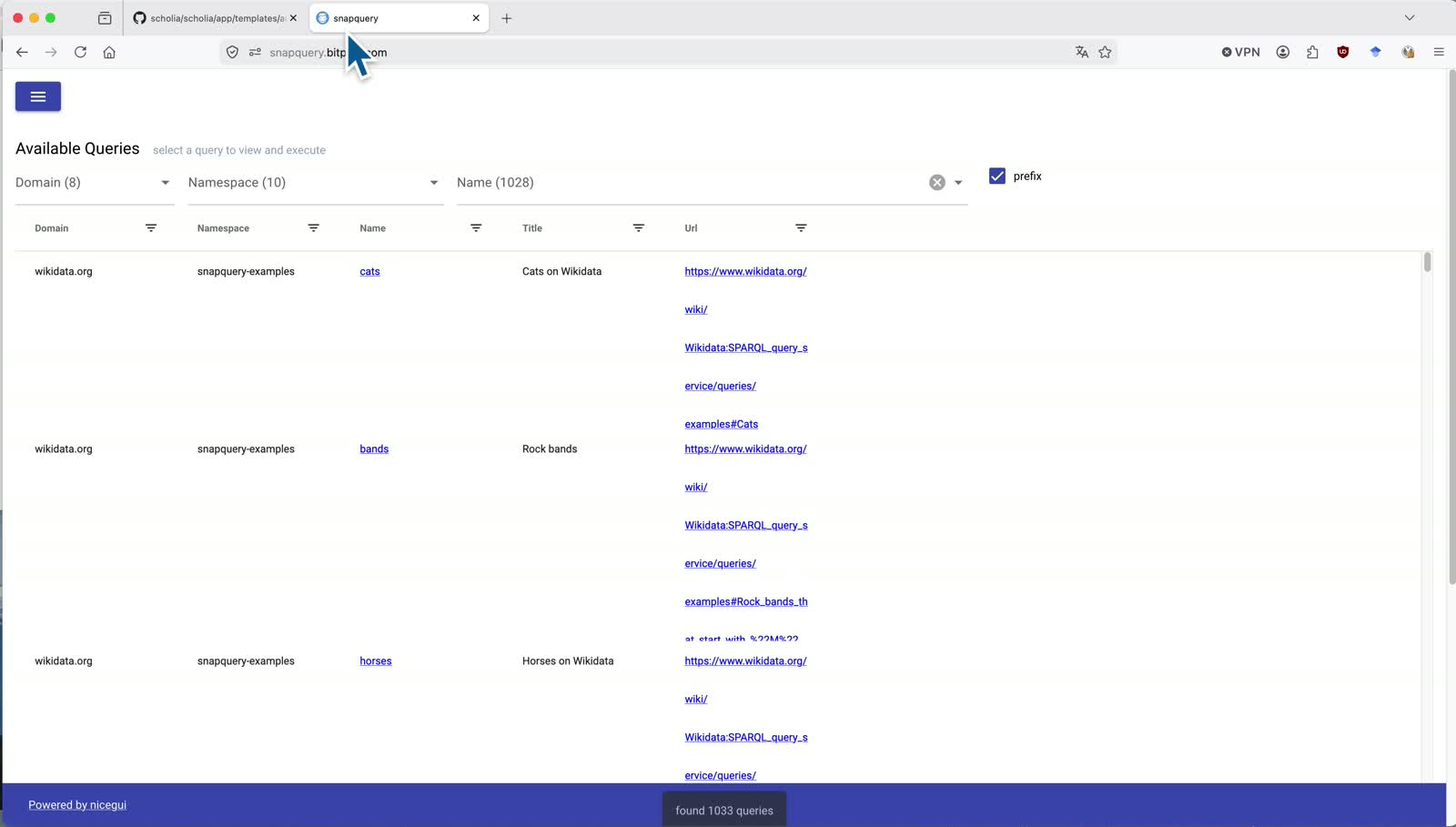This screenshot has width=1456, height=827.
Task: Go back to the previous page
Action: [x=22, y=53]
